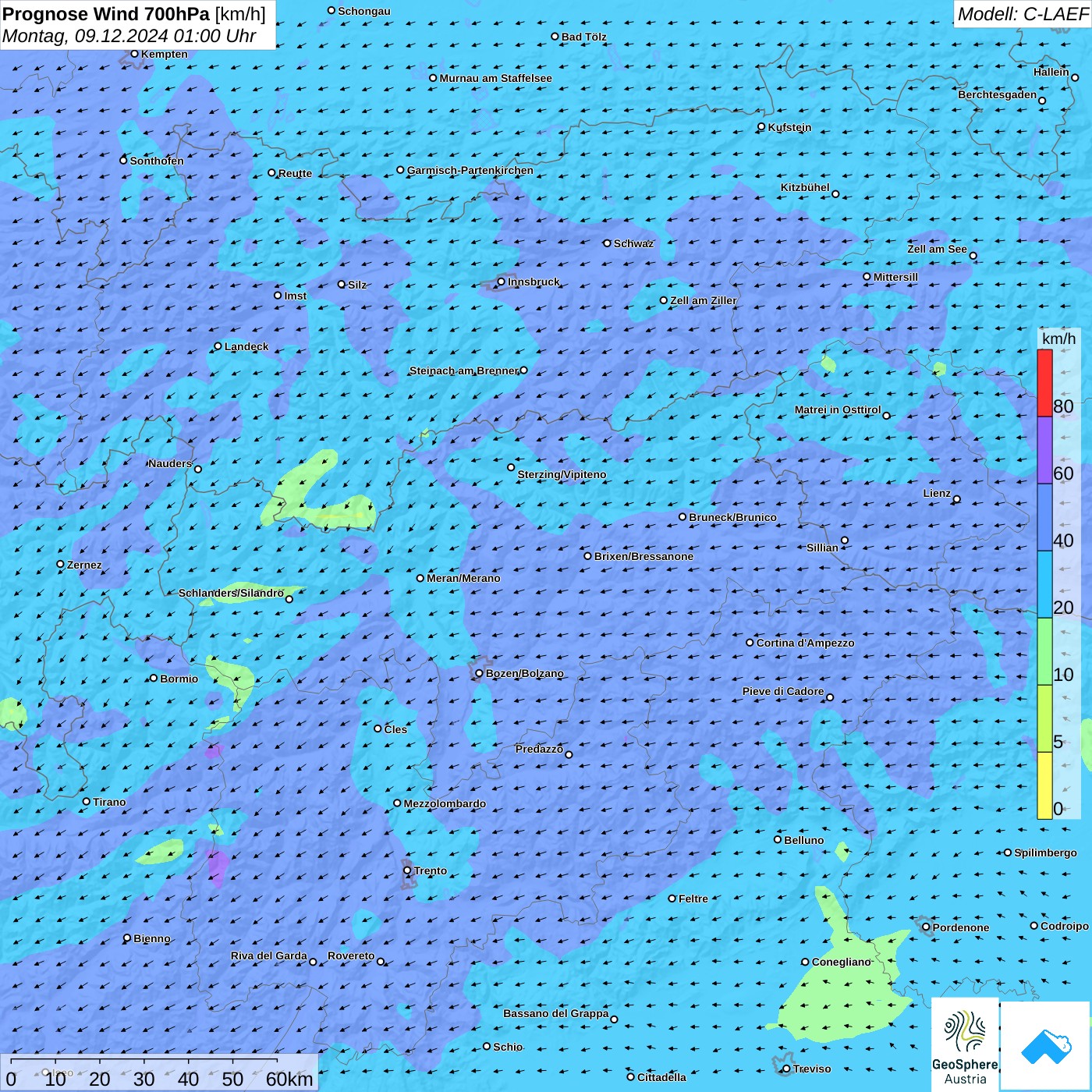Click the Trento city label
Viewport: 1092px width, 1092px height.
(431, 870)
